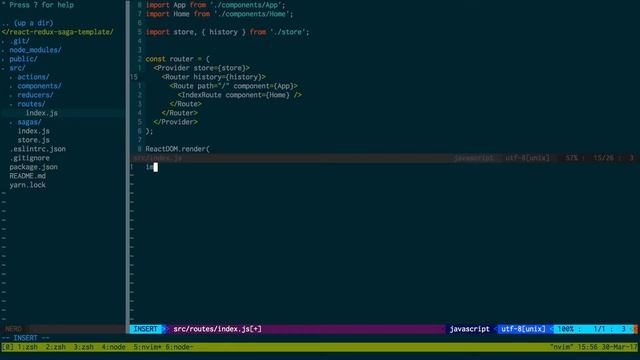Open index.js listed above store.js
Screen dimensions: 640x360
(33, 131)
